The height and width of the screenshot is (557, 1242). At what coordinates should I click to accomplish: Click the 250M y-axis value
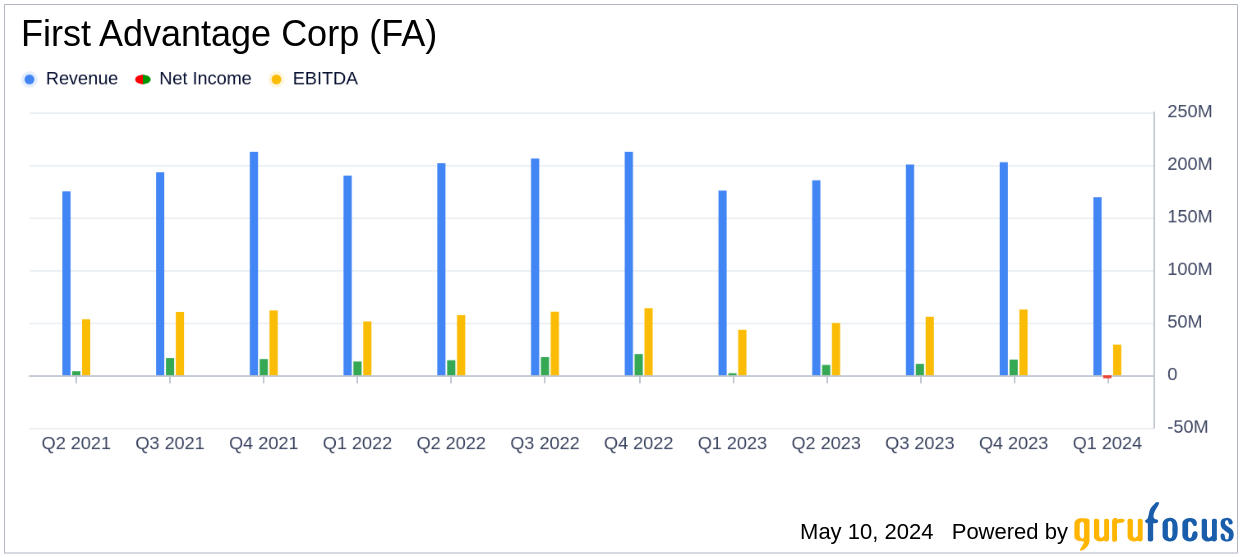click(1190, 111)
